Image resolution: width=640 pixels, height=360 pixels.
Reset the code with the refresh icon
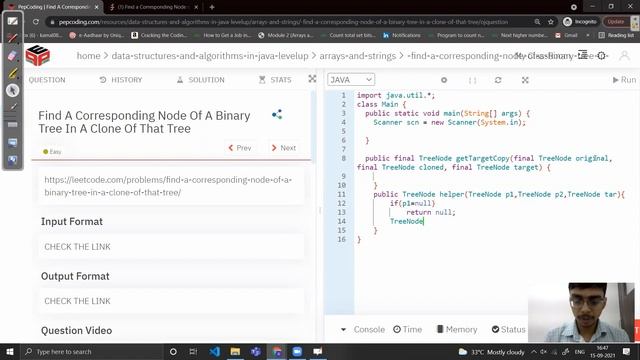[498, 80]
